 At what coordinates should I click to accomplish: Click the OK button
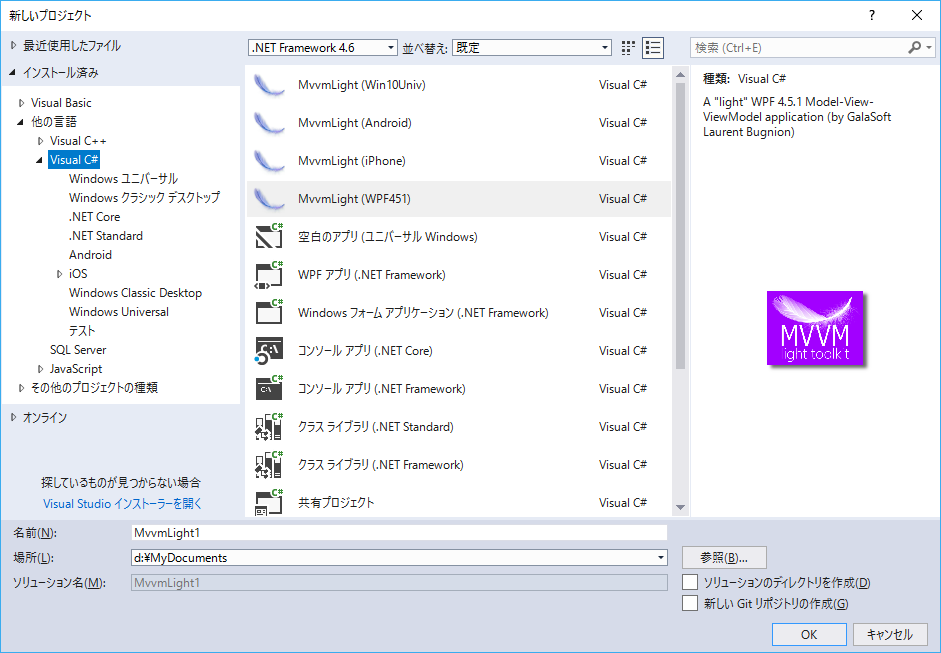(809, 634)
